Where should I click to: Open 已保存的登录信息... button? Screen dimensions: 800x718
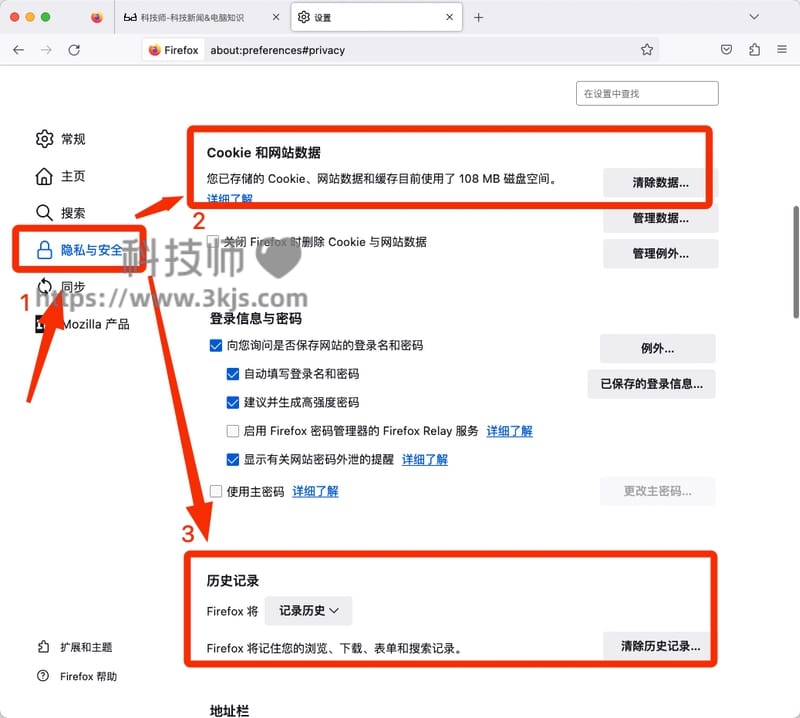tap(651, 384)
